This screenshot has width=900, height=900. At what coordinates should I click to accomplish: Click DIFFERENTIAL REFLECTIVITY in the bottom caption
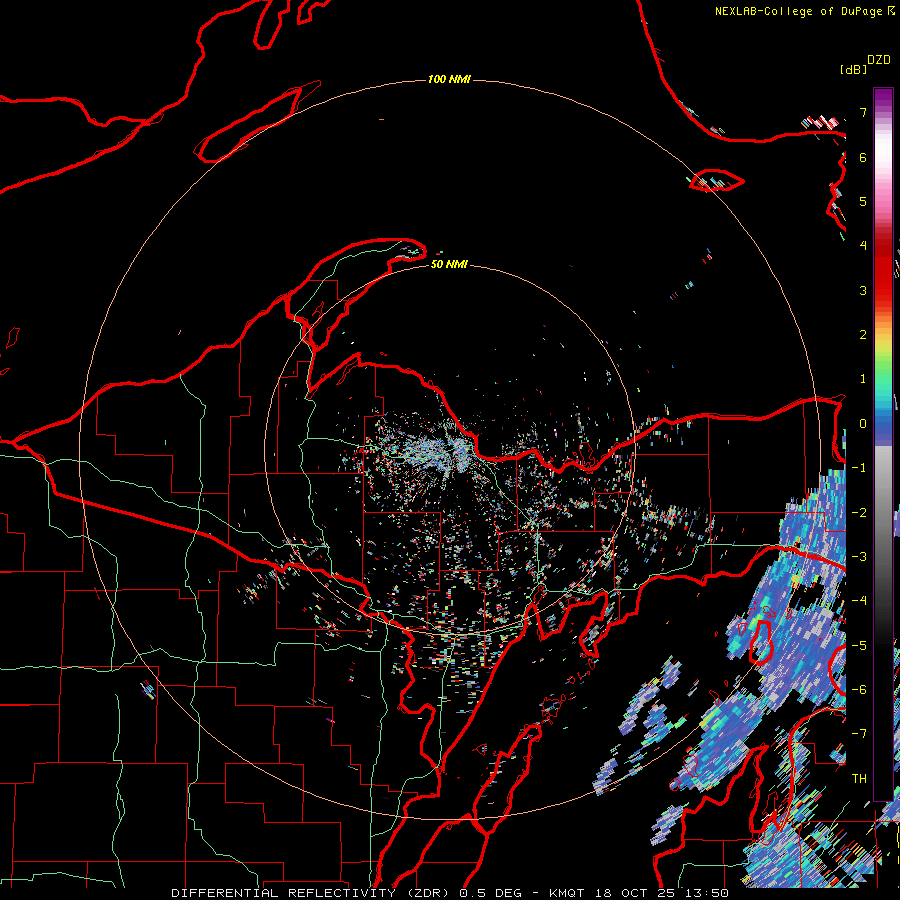(284, 893)
